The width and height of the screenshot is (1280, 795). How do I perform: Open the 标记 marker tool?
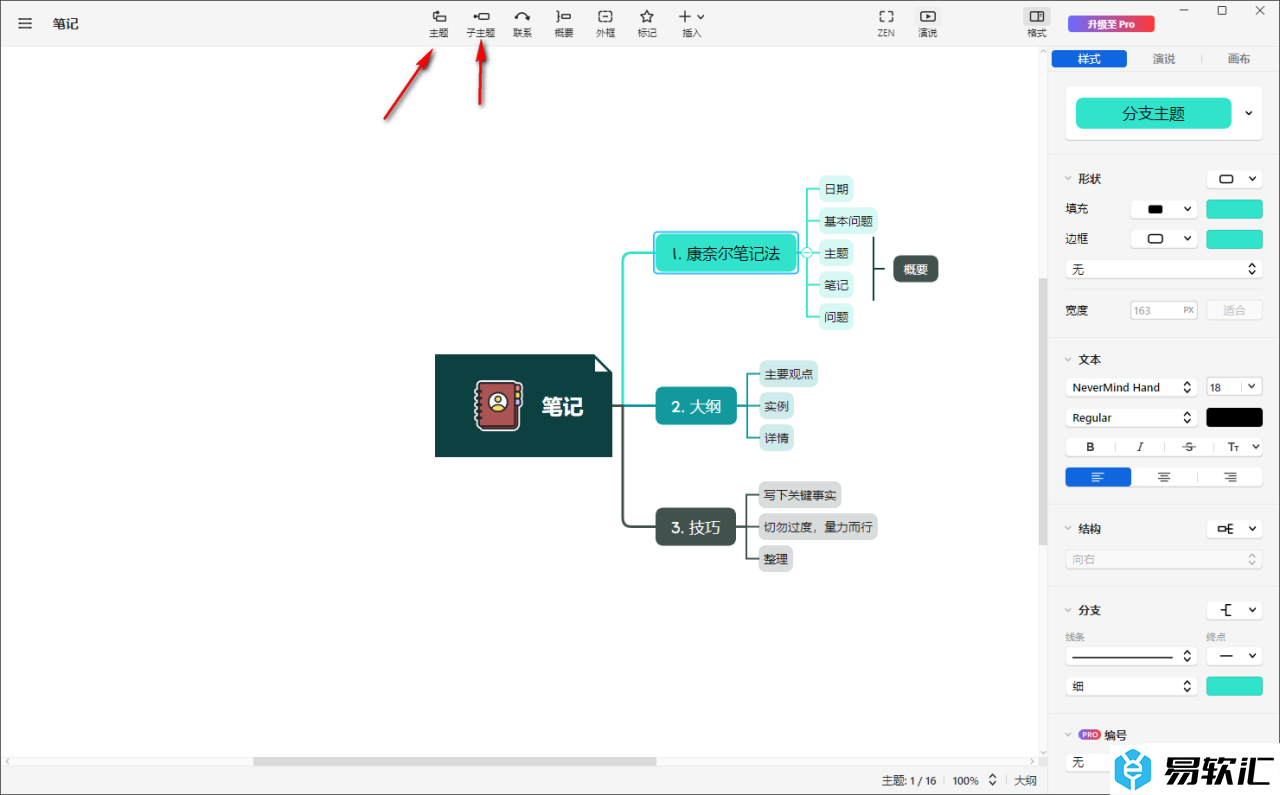pos(647,23)
